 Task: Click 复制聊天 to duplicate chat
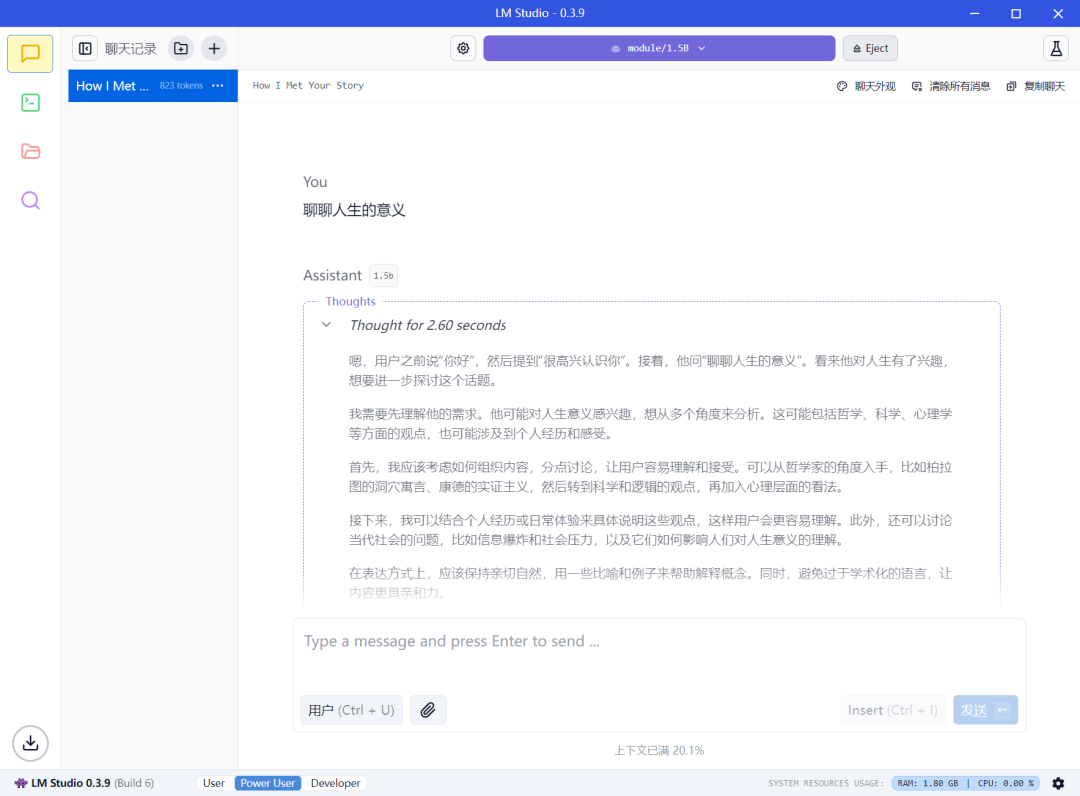pos(1036,86)
